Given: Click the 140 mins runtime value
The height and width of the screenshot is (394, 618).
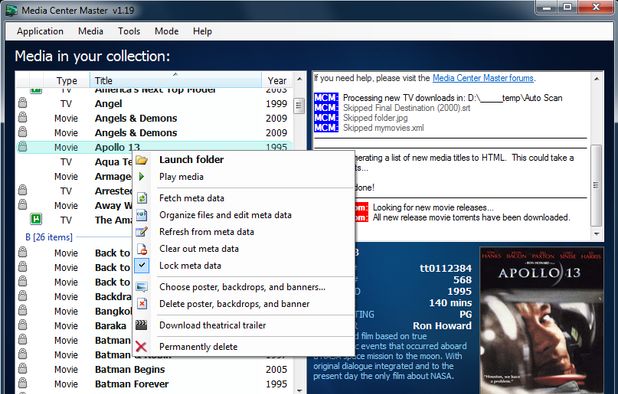Looking at the screenshot, I should 450,303.
